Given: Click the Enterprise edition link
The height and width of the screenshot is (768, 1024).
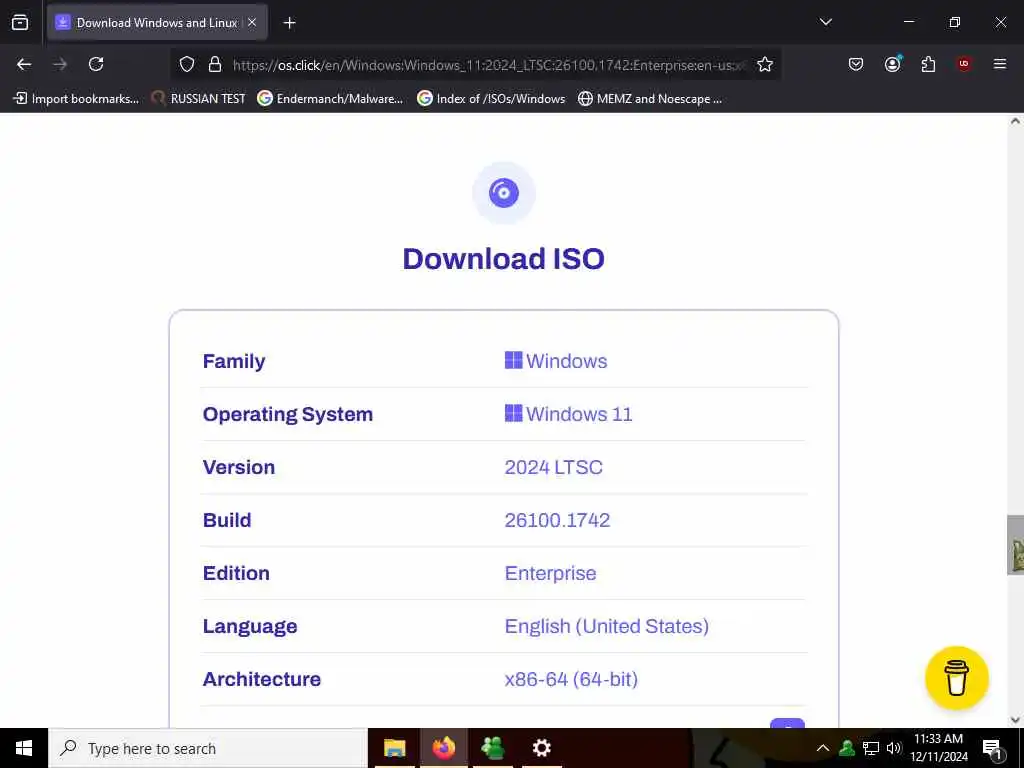Looking at the screenshot, I should point(550,573).
